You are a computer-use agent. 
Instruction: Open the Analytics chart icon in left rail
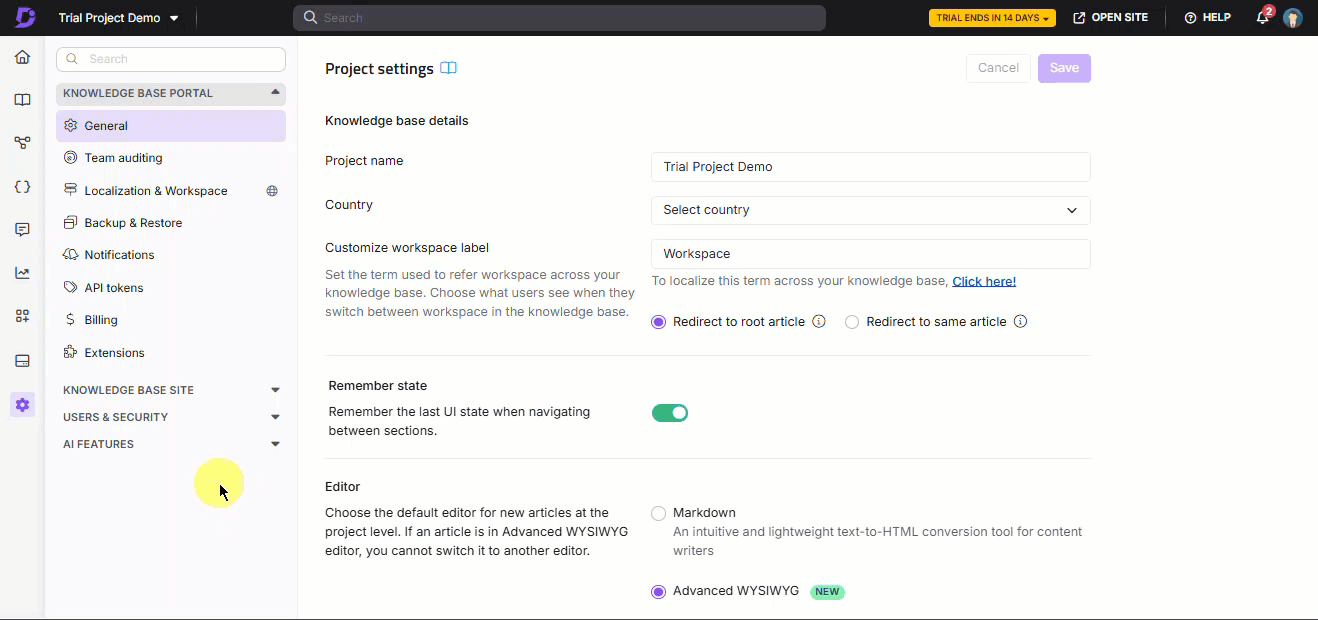pyautogui.click(x=22, y=273)
